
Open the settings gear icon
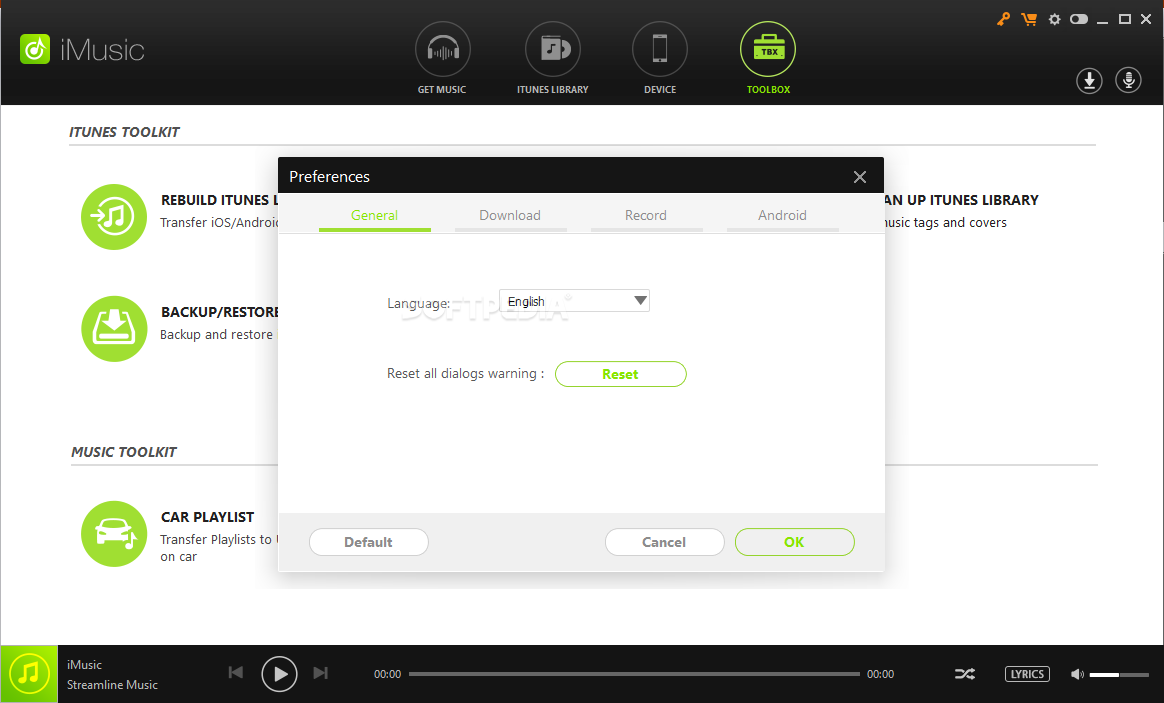click(x=1054, y=19)
